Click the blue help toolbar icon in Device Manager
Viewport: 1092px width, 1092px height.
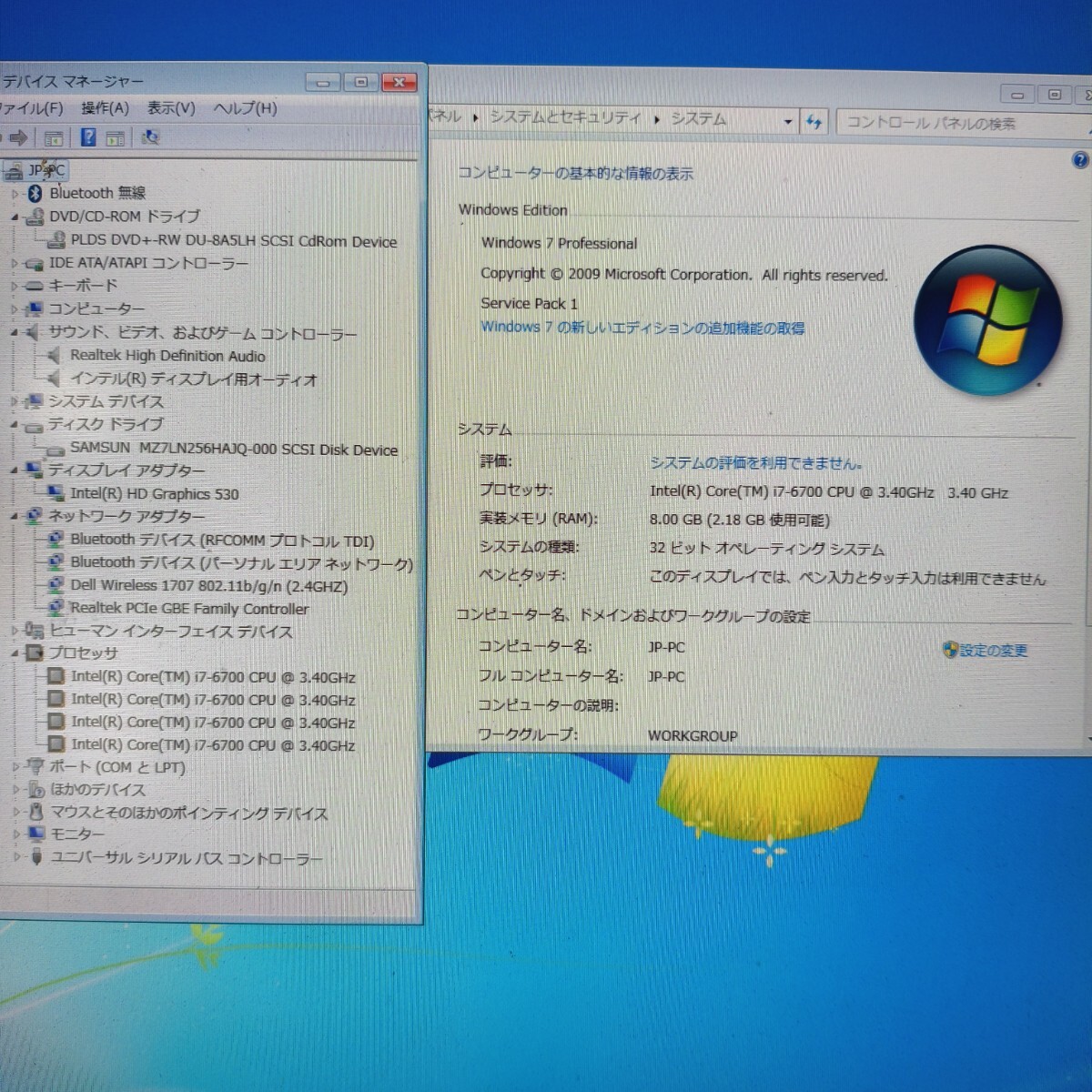(87, 137)
